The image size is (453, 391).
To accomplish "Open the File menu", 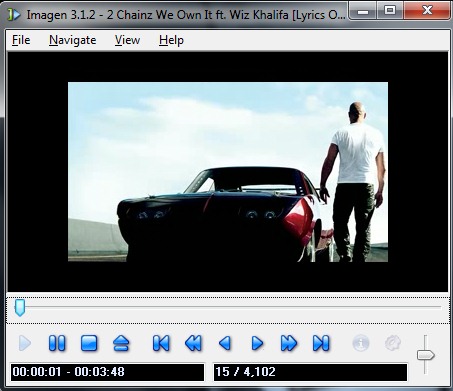I will (21, 40).
